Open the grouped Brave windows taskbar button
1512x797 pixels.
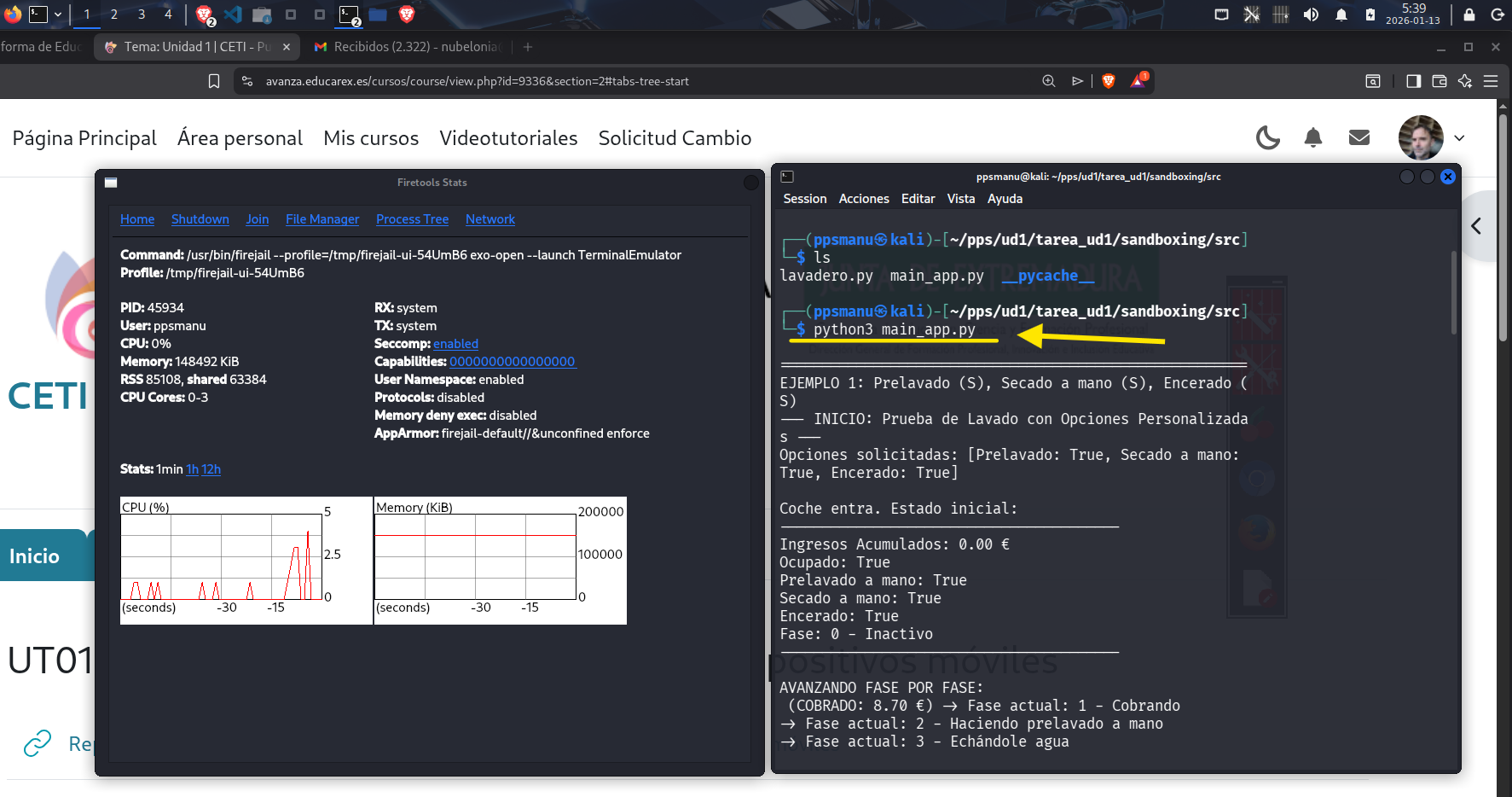click(205, 15)
